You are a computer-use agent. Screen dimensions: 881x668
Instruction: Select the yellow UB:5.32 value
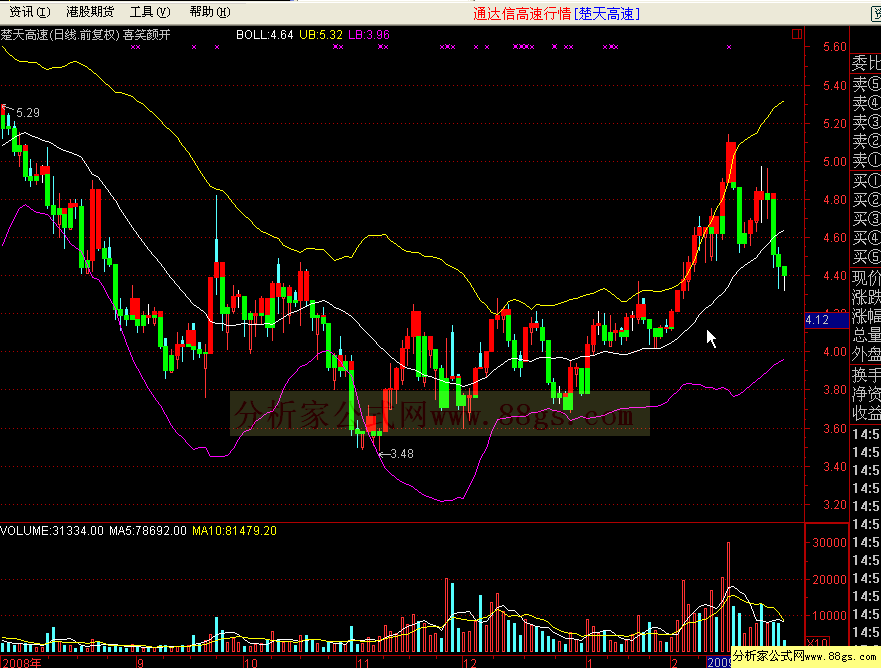coord(321,35)
